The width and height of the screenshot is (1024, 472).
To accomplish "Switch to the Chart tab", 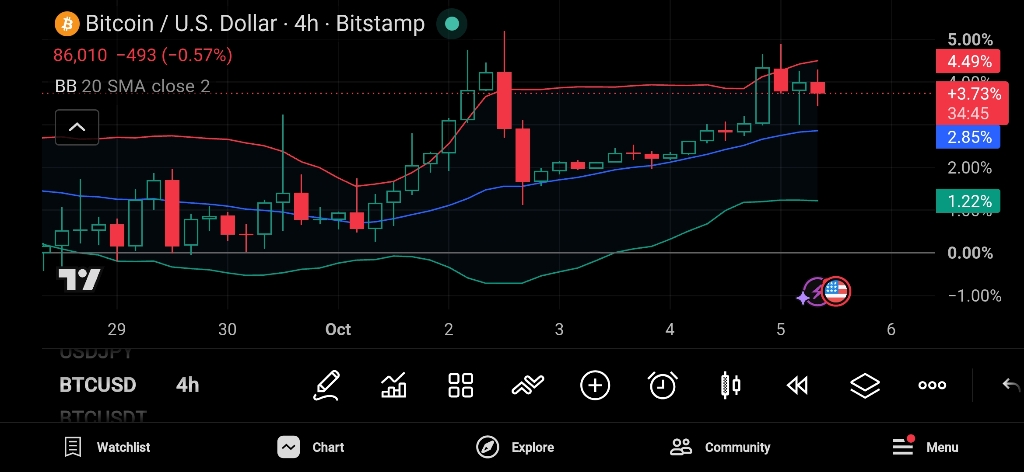I will [x=311, y=447].
